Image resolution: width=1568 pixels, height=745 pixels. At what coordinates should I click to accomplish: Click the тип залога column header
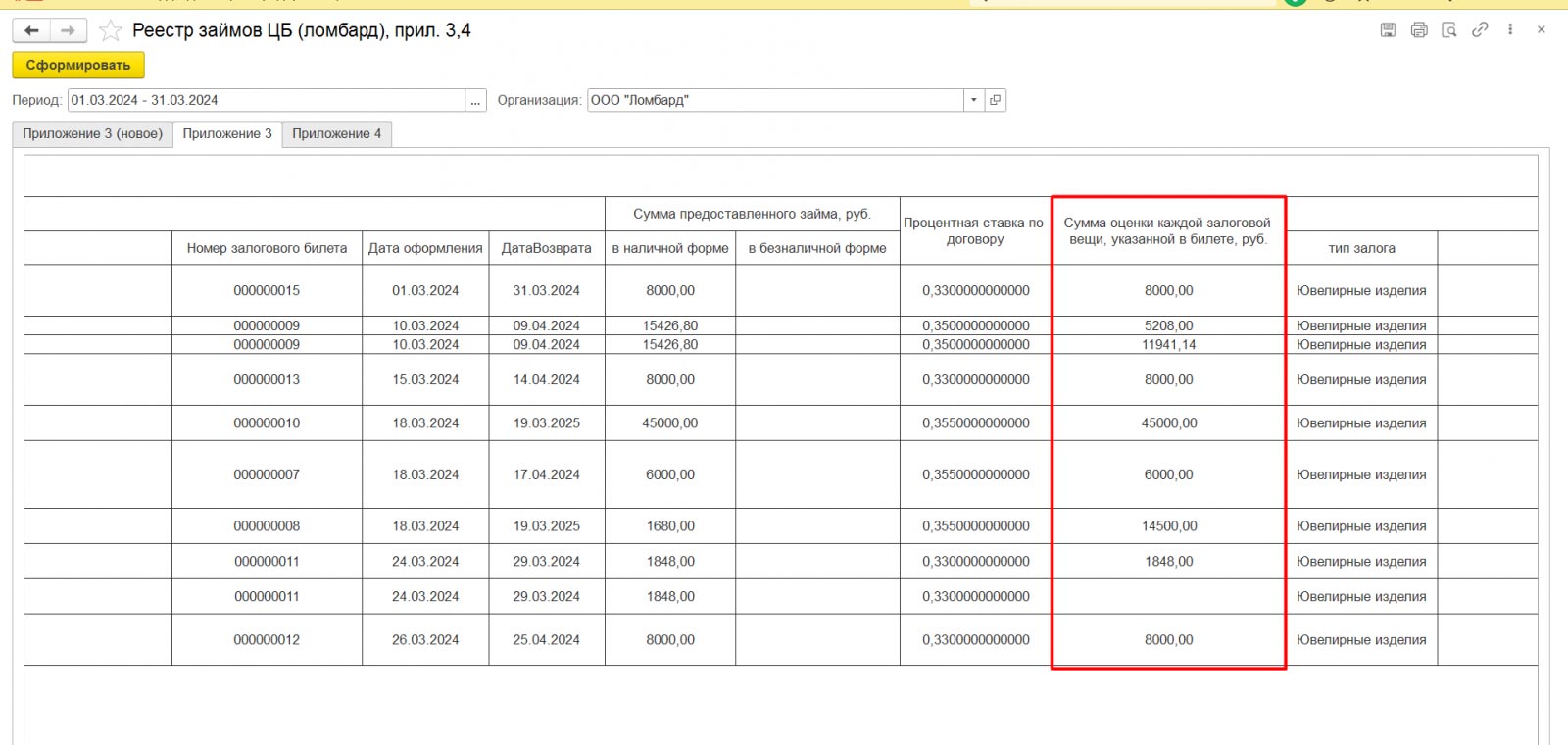click(x=1361, y=248)
